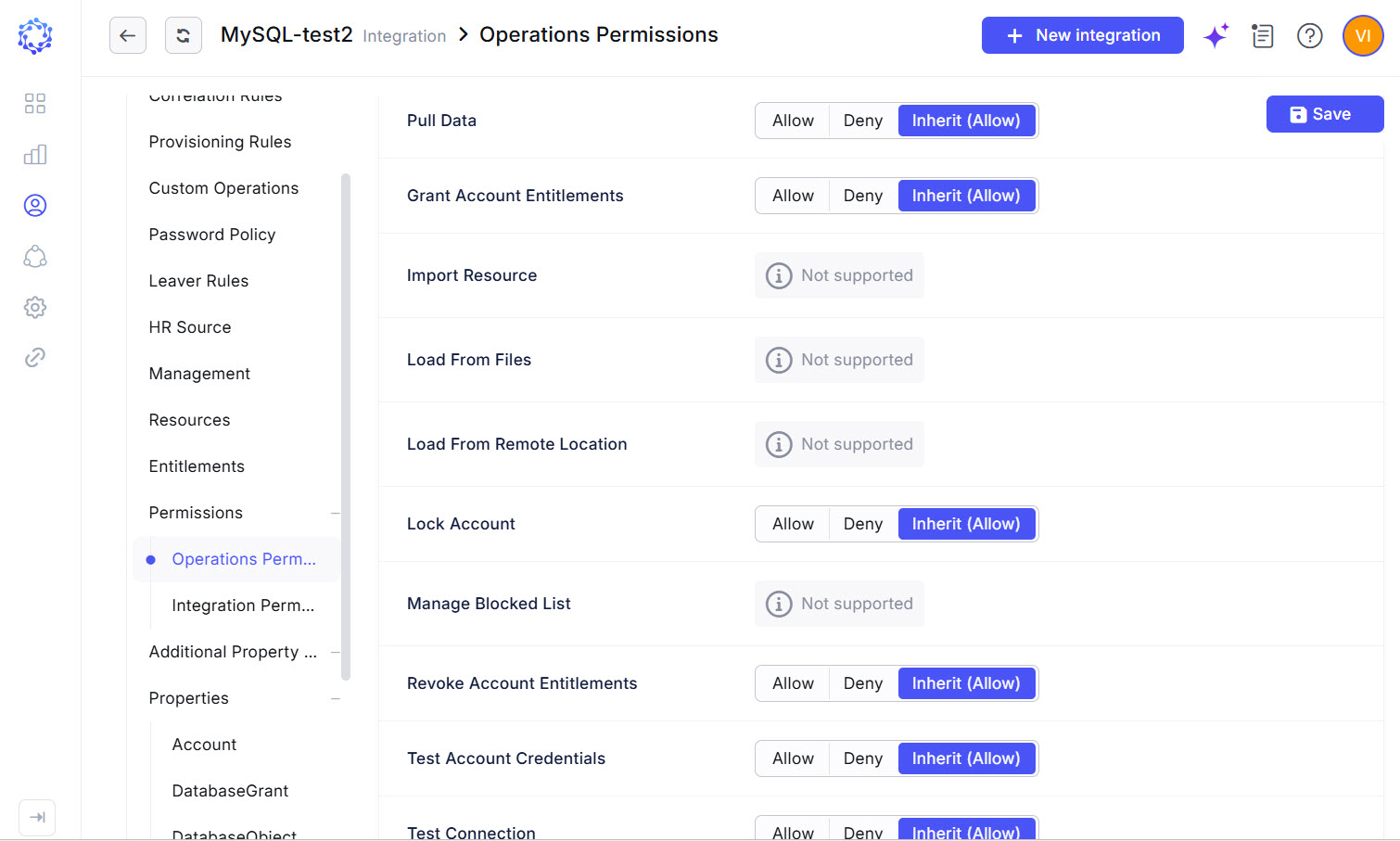
Task: Click info icon for Load From Remote Location
Action: coord(779,444)
